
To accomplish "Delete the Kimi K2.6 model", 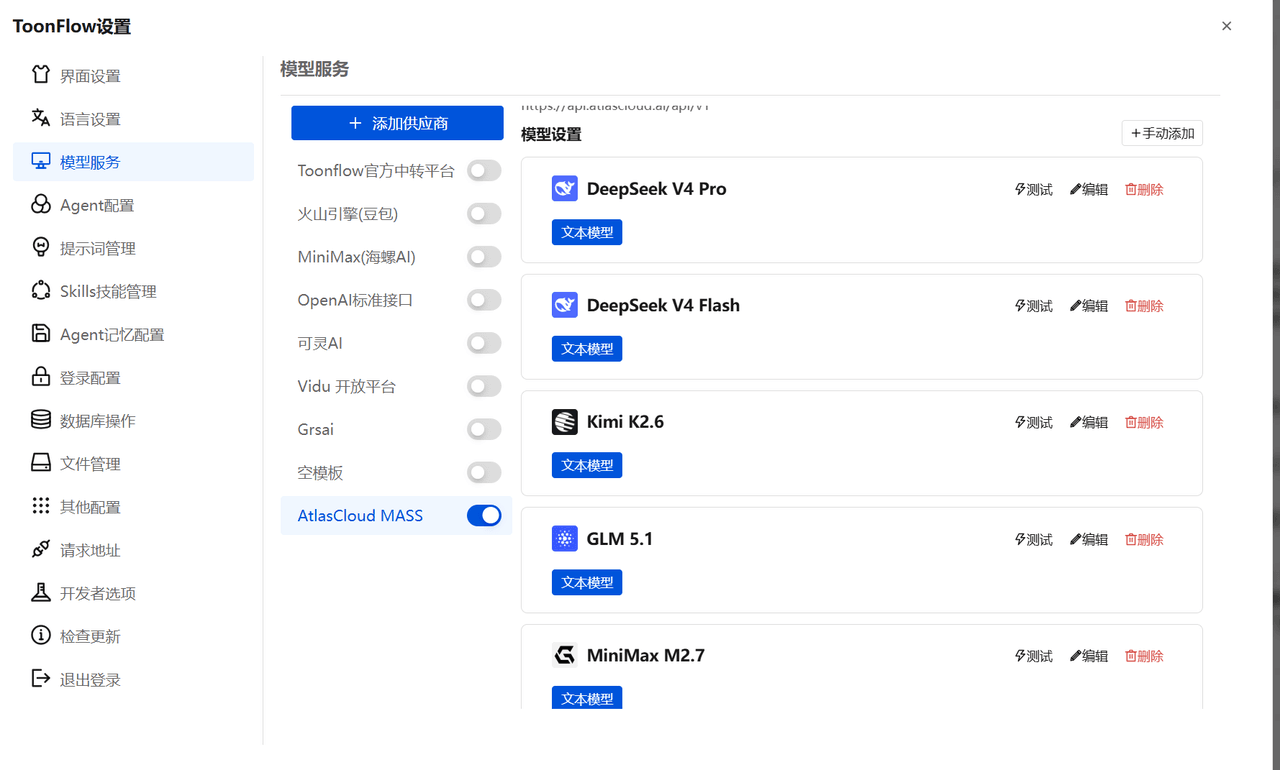I will pos(1144,422).
